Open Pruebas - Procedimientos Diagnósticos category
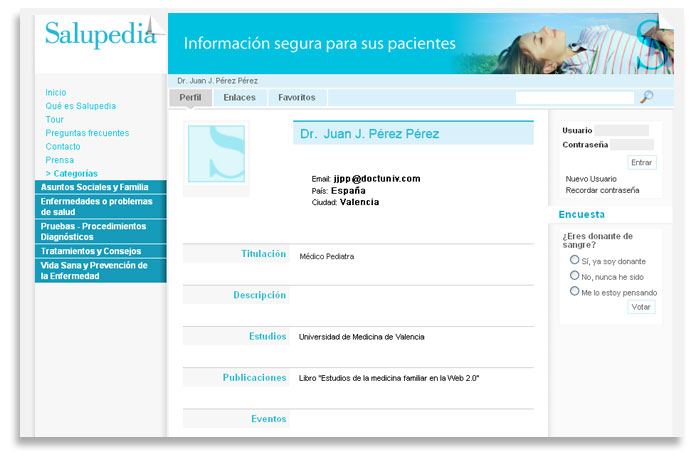The image size is (700, 458). click(x=100, y=231)
